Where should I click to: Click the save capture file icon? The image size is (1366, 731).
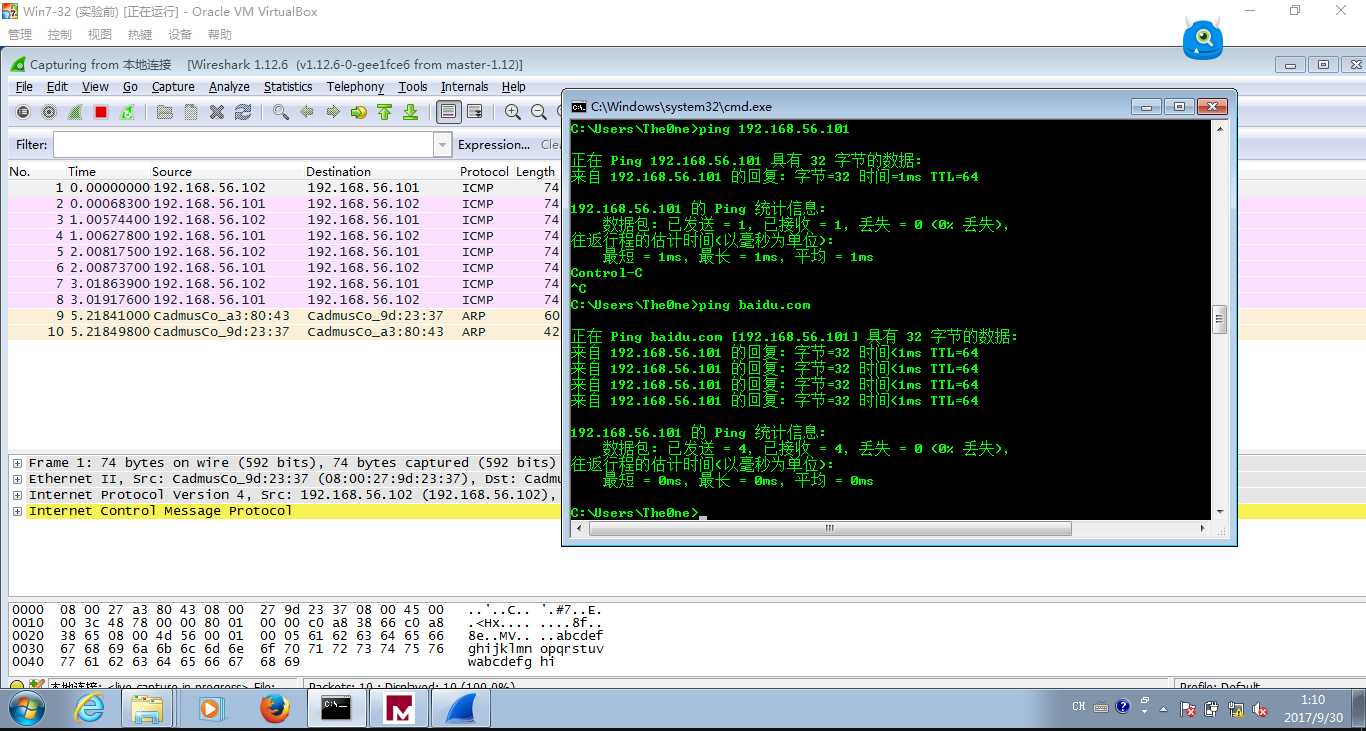(x=190, y=113)
